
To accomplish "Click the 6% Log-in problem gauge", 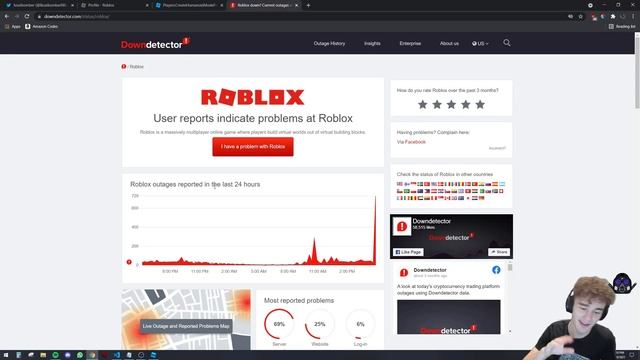I will 360,324.
